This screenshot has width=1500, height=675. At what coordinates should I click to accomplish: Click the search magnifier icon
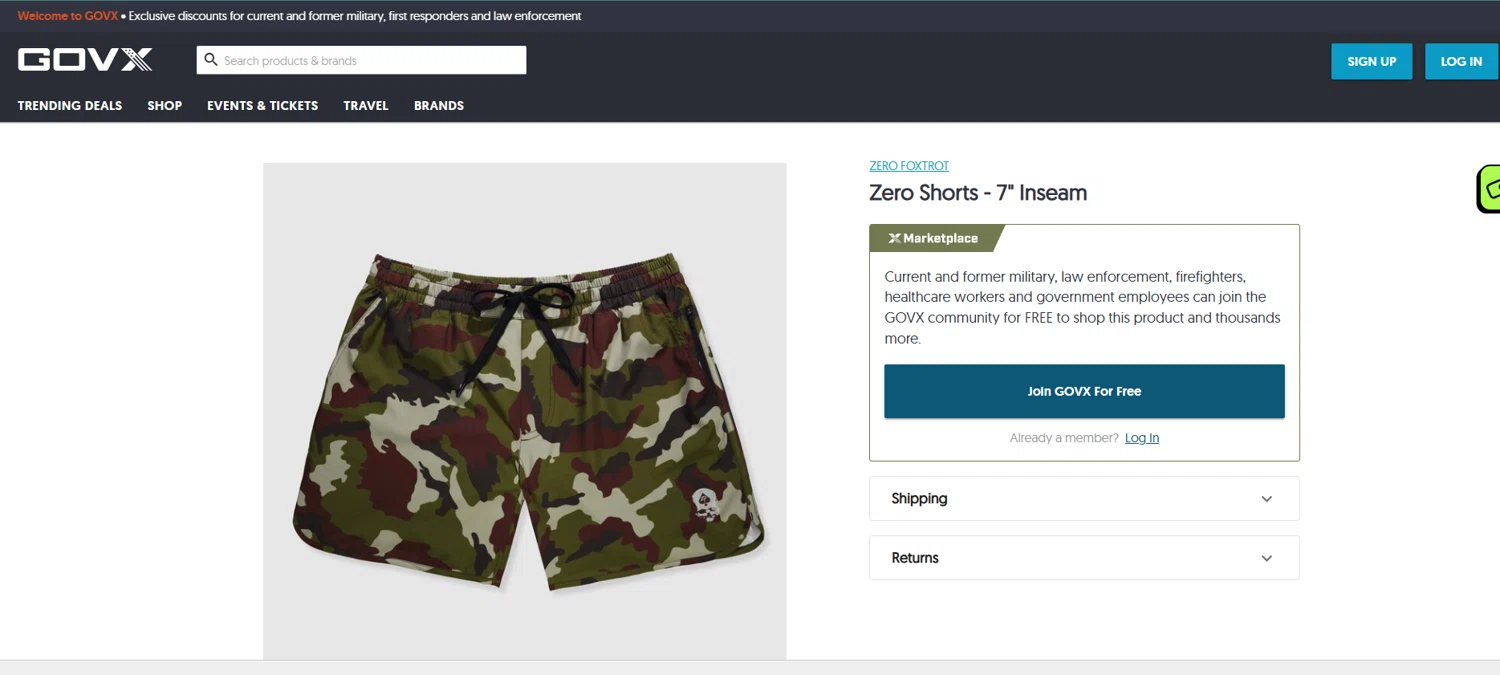211,60
